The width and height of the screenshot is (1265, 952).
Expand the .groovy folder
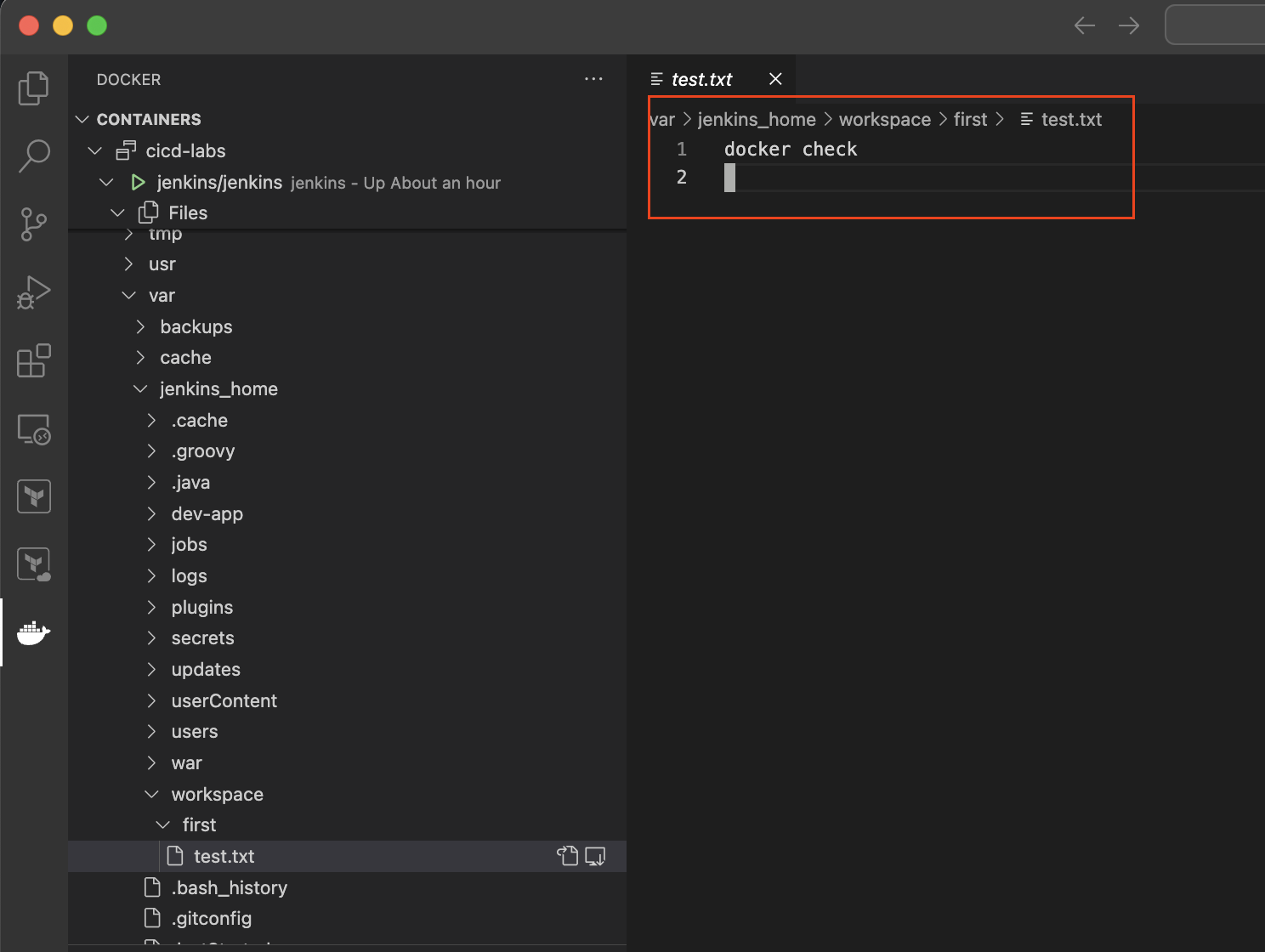tap(151, 451)
